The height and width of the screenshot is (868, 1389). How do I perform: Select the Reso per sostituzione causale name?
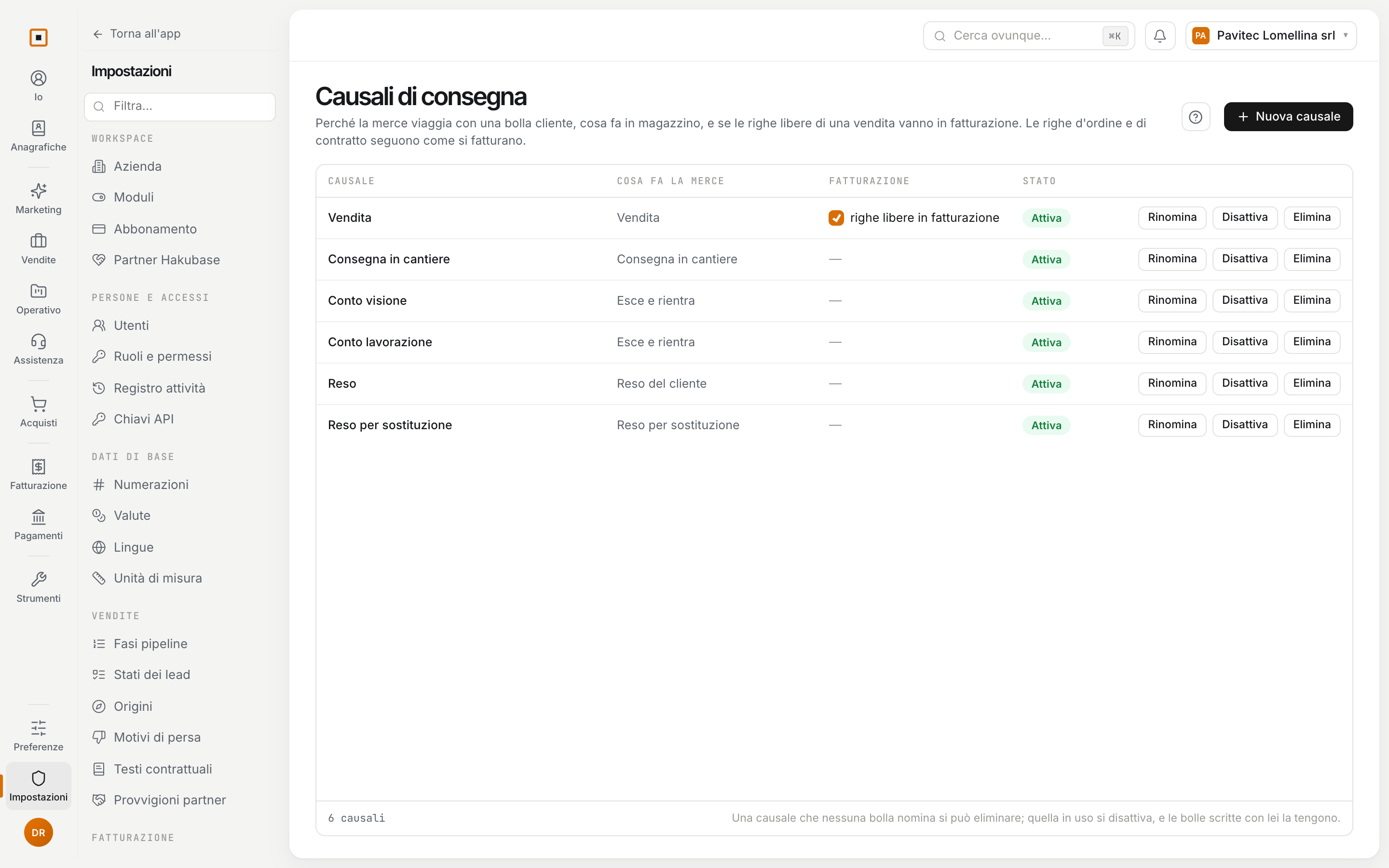coord(390,425)
